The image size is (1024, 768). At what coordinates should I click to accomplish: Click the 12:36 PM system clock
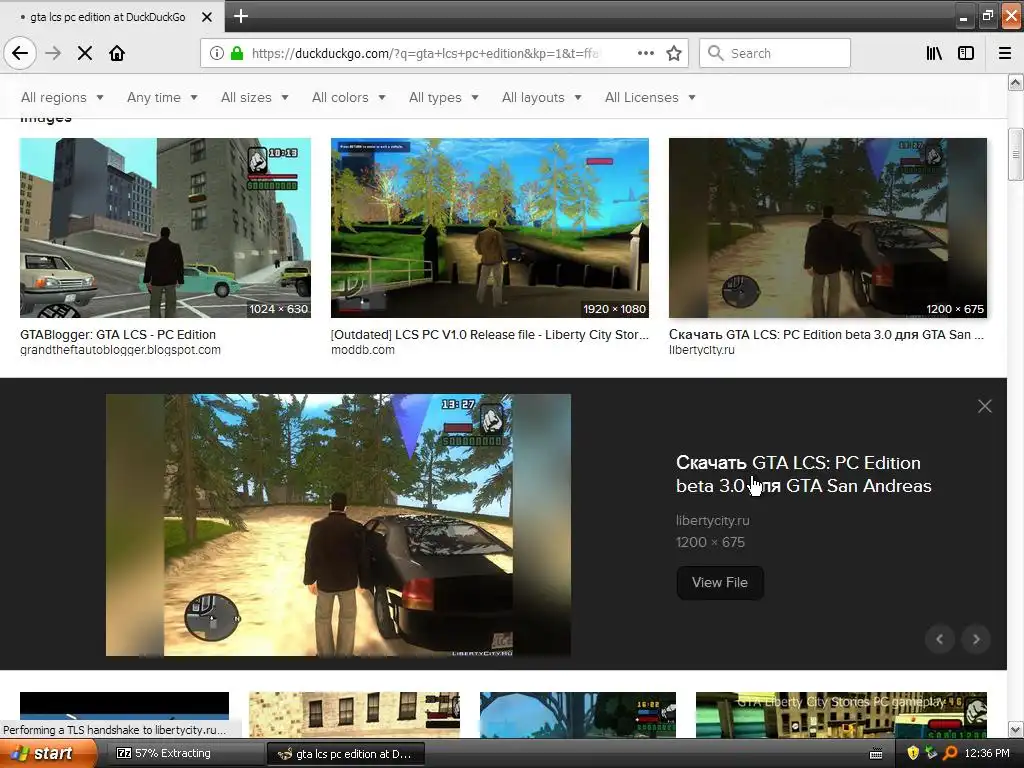pyautogui.click(x=987, y=754)
